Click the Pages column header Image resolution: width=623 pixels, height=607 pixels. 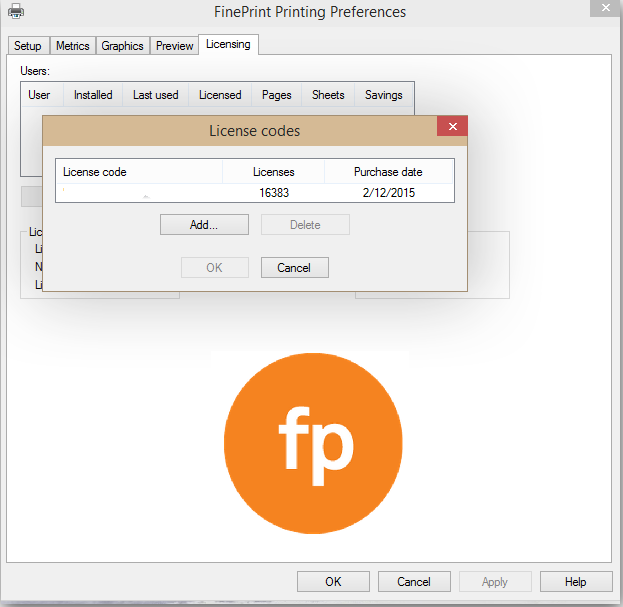[277, 95]
